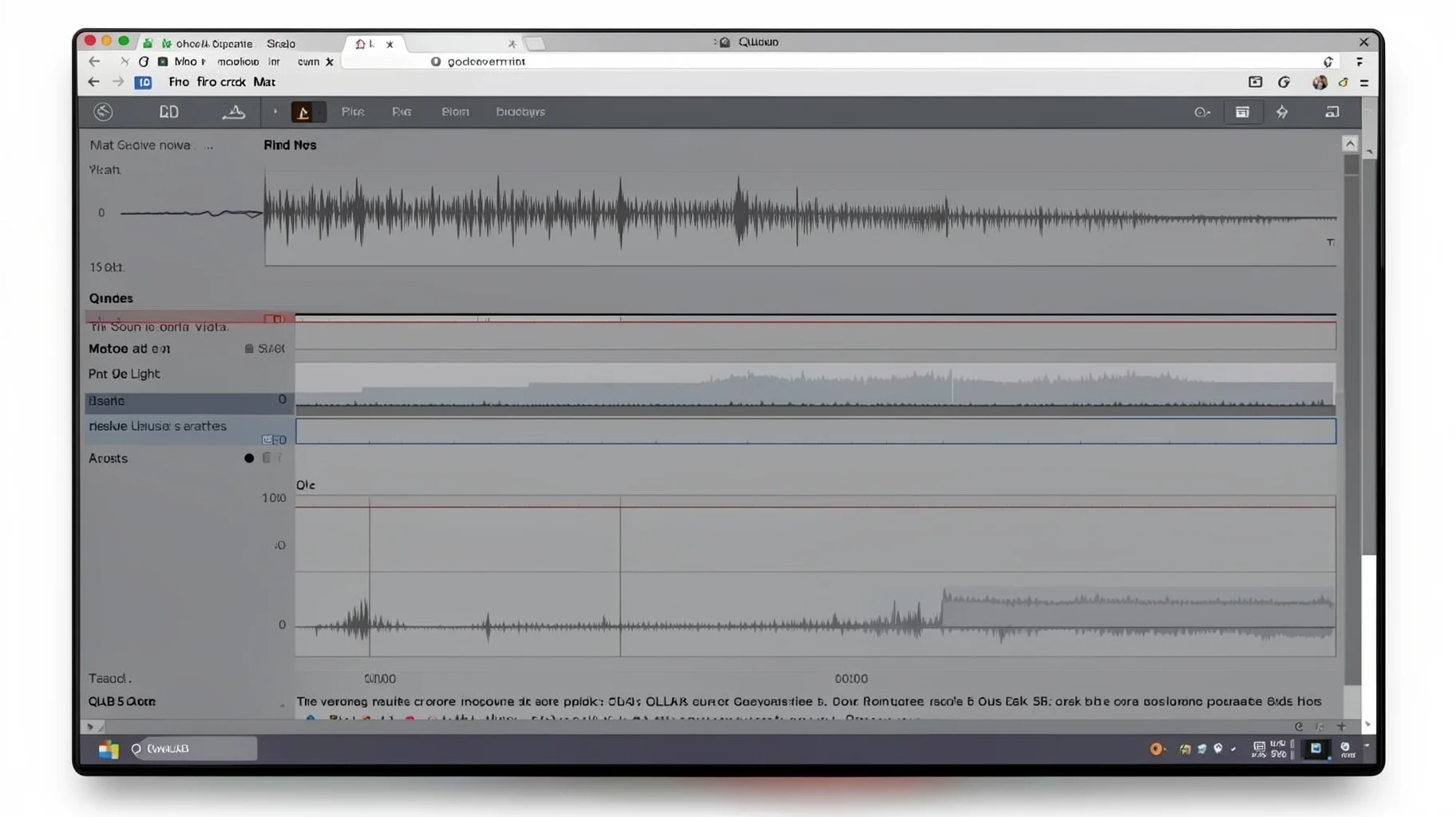Image resolution: width=1456 pixels, height=817 pixels.
Task: Click the refresh icon in the bottom bar
Action: click(x=1299, y=726)
